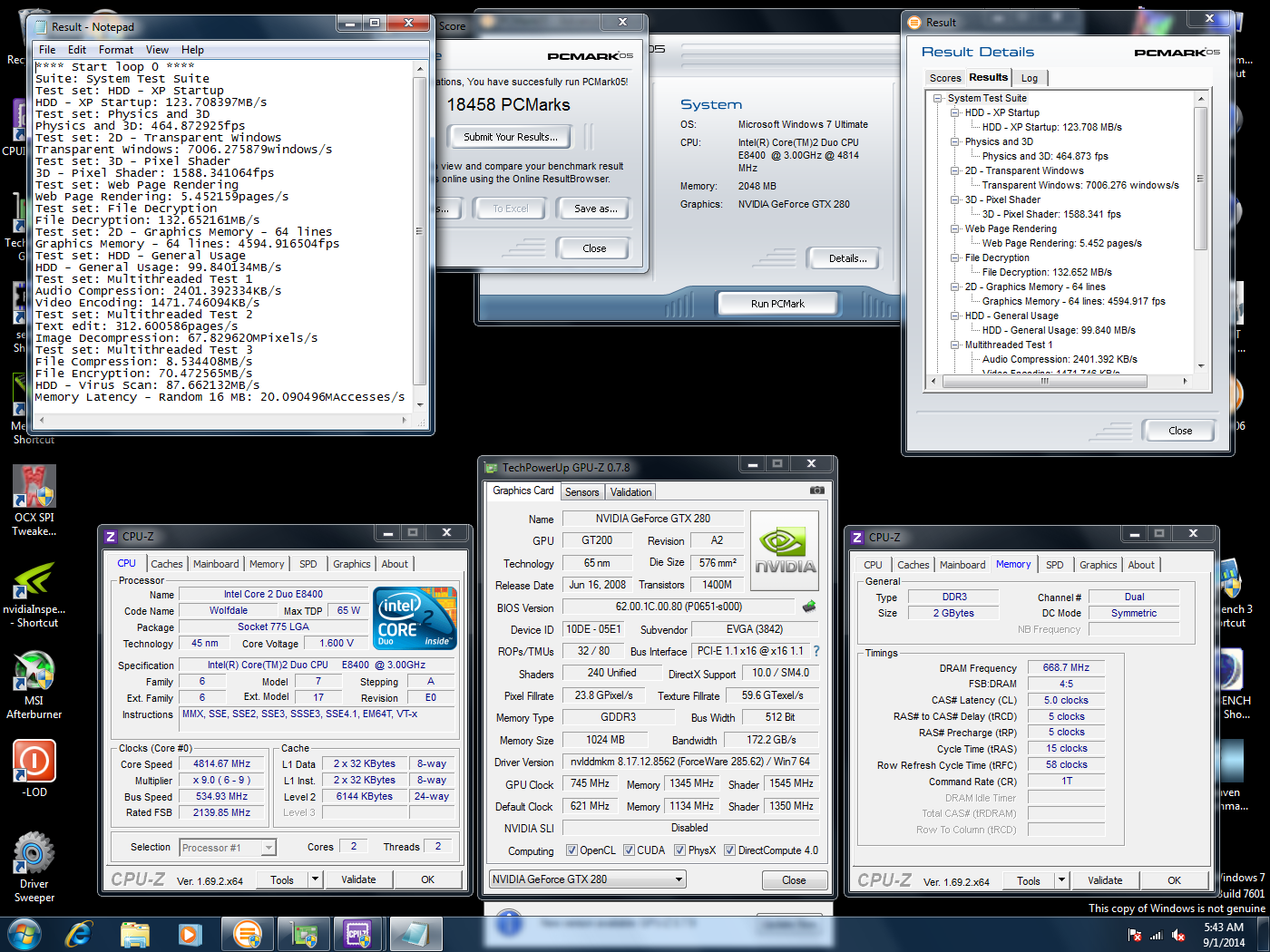Collapse HDD - XP Startup tree node
This screenshot has width=1270, height=952.
[955, 112]
